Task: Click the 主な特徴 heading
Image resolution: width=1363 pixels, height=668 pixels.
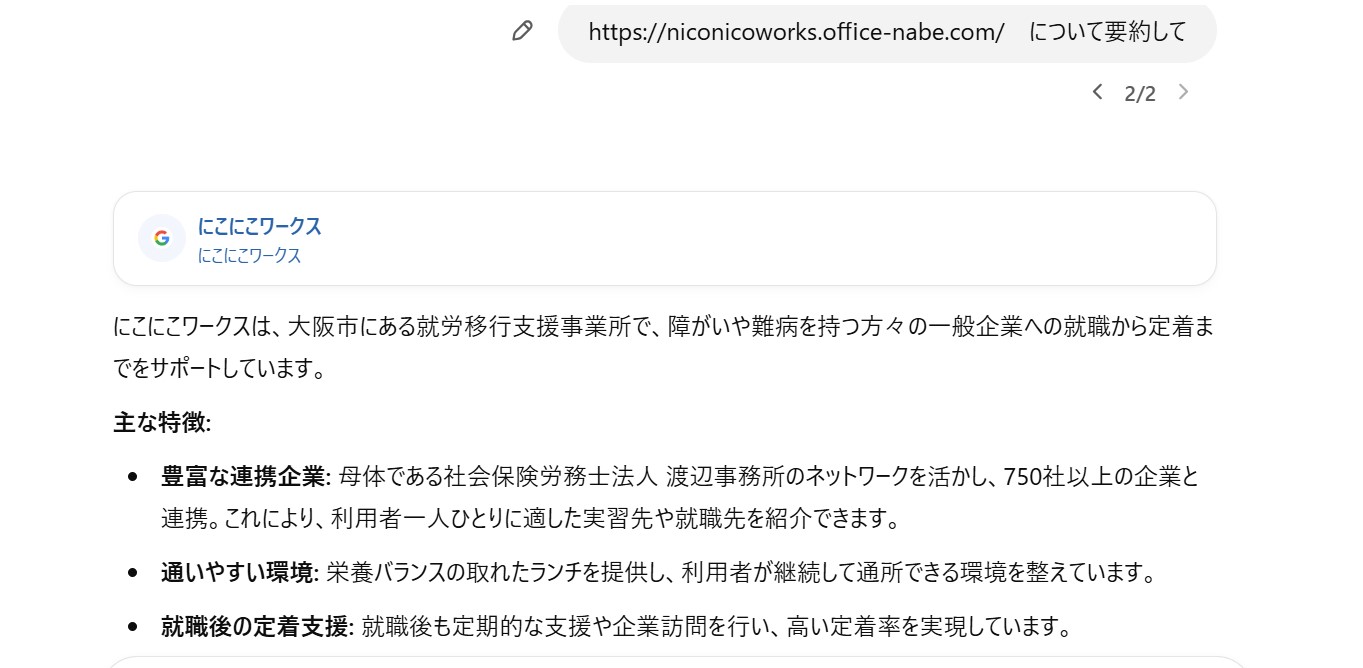Action: click(162, 423)
